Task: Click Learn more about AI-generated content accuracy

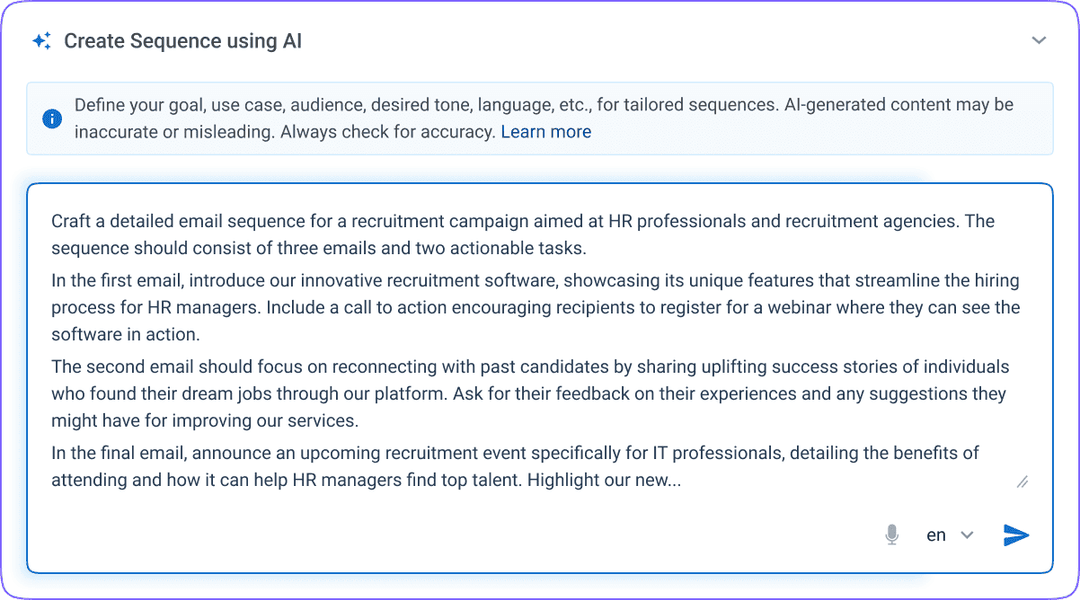Action: (x=546, y=131)
